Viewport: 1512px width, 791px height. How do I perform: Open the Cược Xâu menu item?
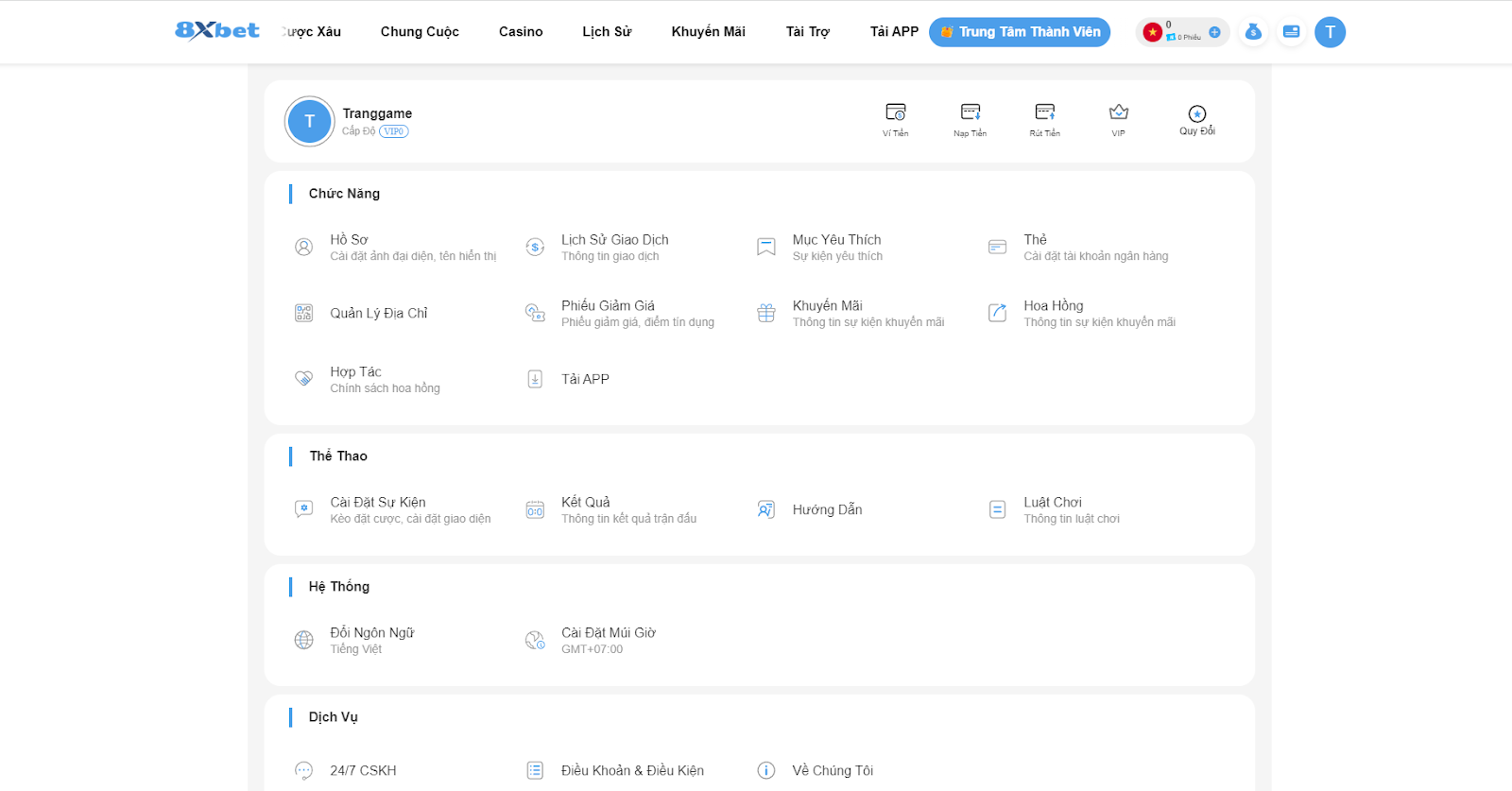pyautogui.click(x=311, y=32)
